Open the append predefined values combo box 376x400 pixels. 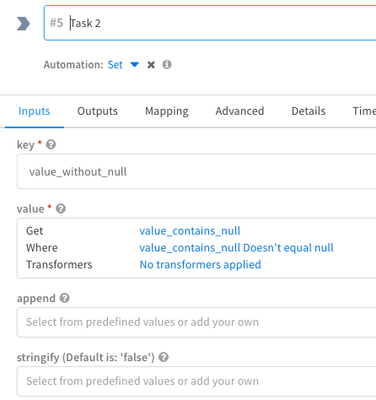[x=197, y=322]
